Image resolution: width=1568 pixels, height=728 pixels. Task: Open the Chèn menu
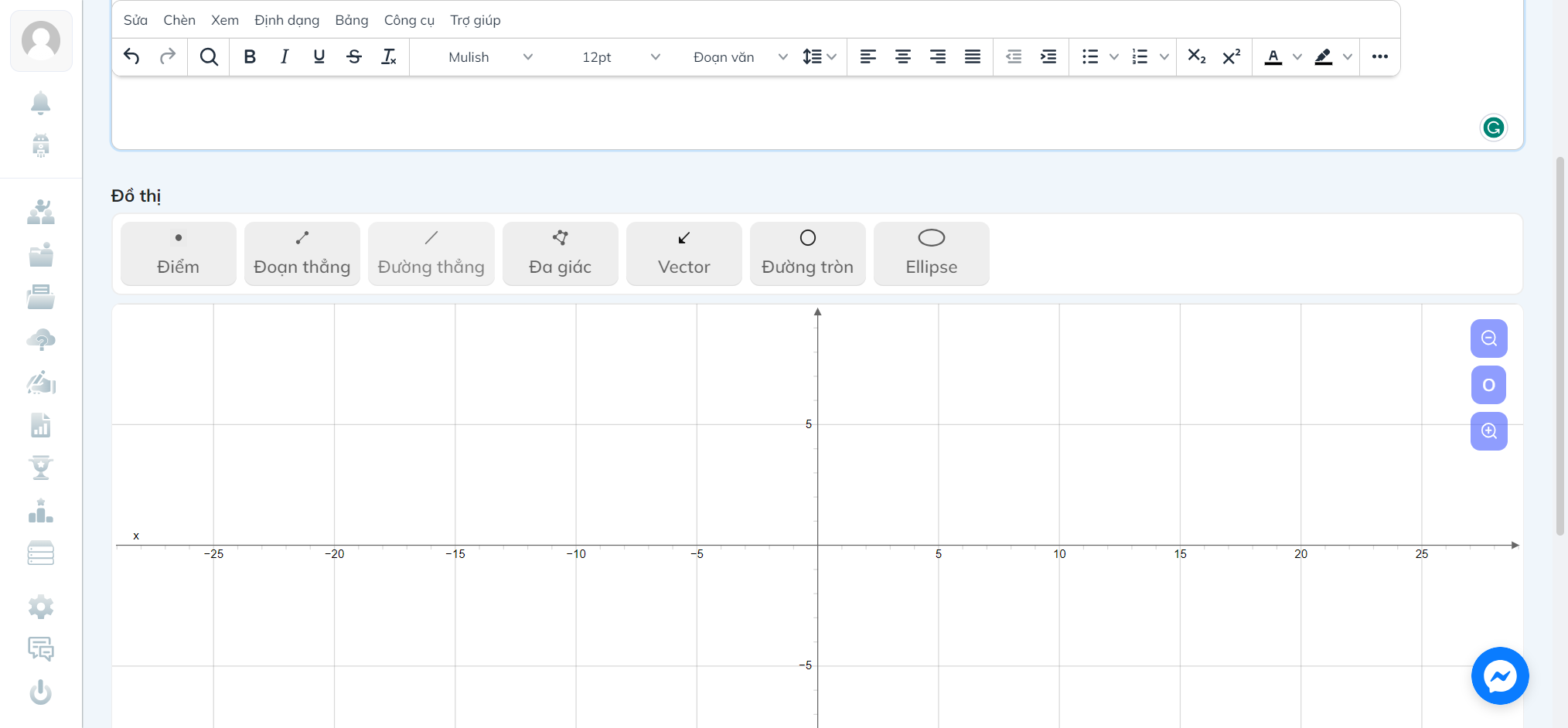pos(179,20)
